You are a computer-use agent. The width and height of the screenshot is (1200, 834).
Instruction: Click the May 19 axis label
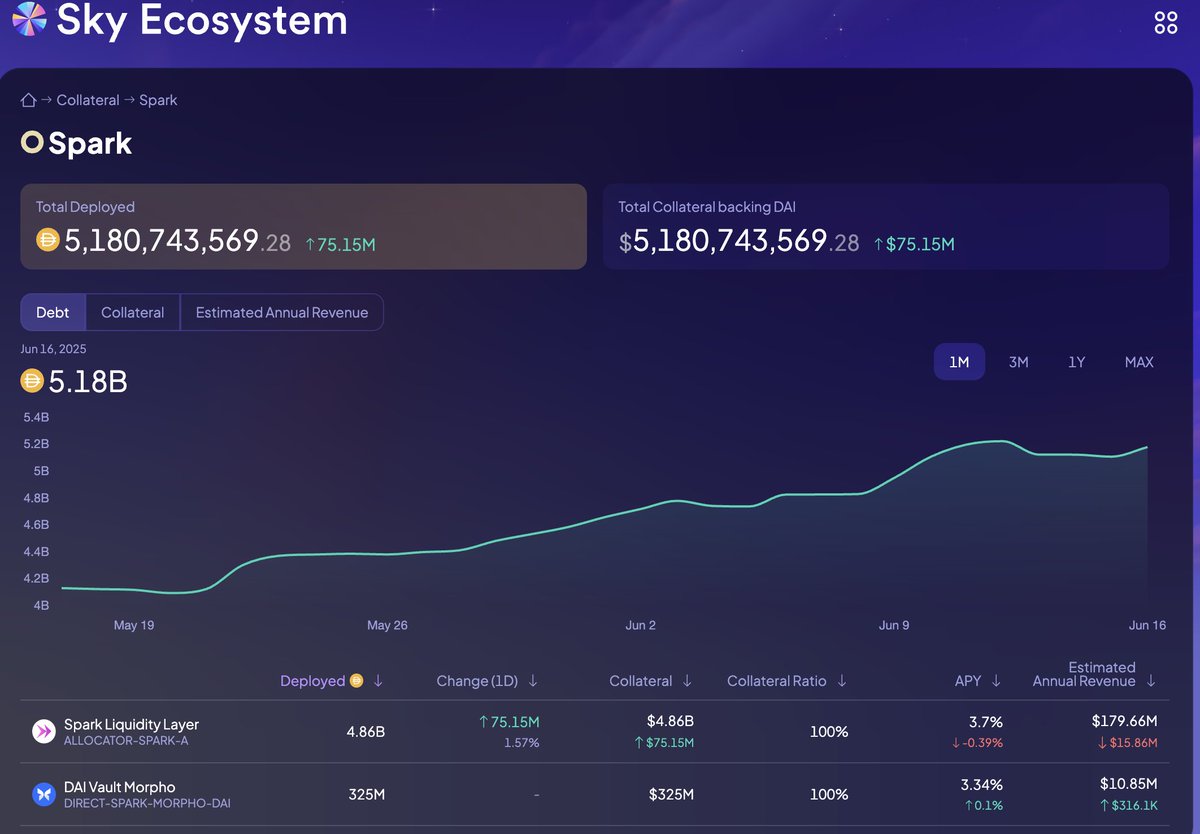[134, 625]
